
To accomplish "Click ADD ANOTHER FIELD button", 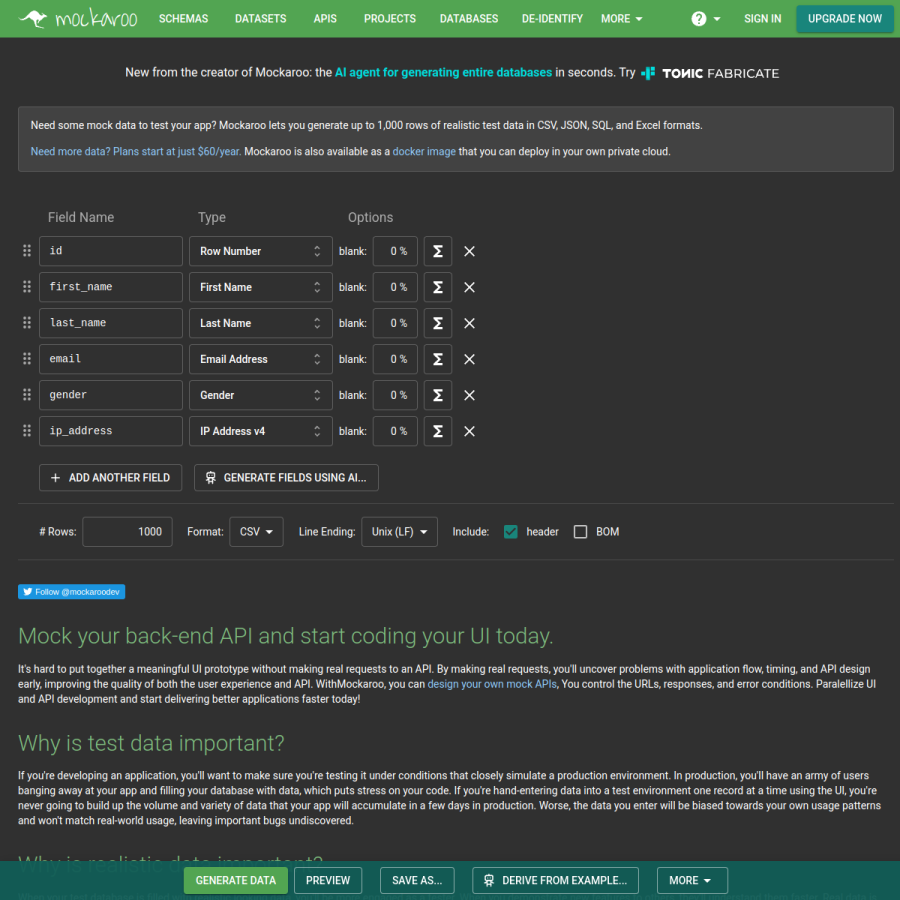I will 110,478.
